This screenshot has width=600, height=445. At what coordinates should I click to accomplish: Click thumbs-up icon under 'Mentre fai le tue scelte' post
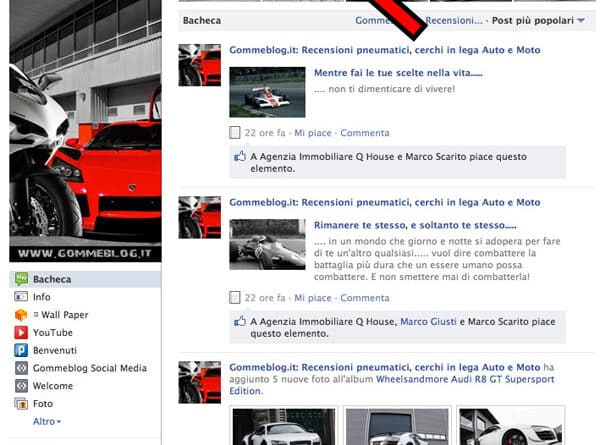pyautogui.click(x=240, y=156)
